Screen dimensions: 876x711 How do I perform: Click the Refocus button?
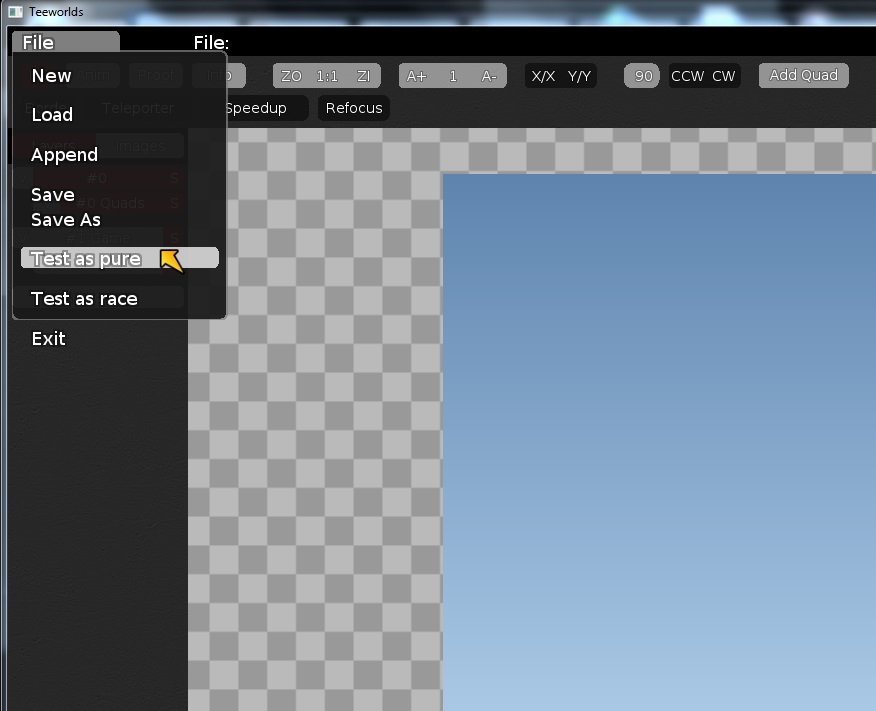pos(354,108)
